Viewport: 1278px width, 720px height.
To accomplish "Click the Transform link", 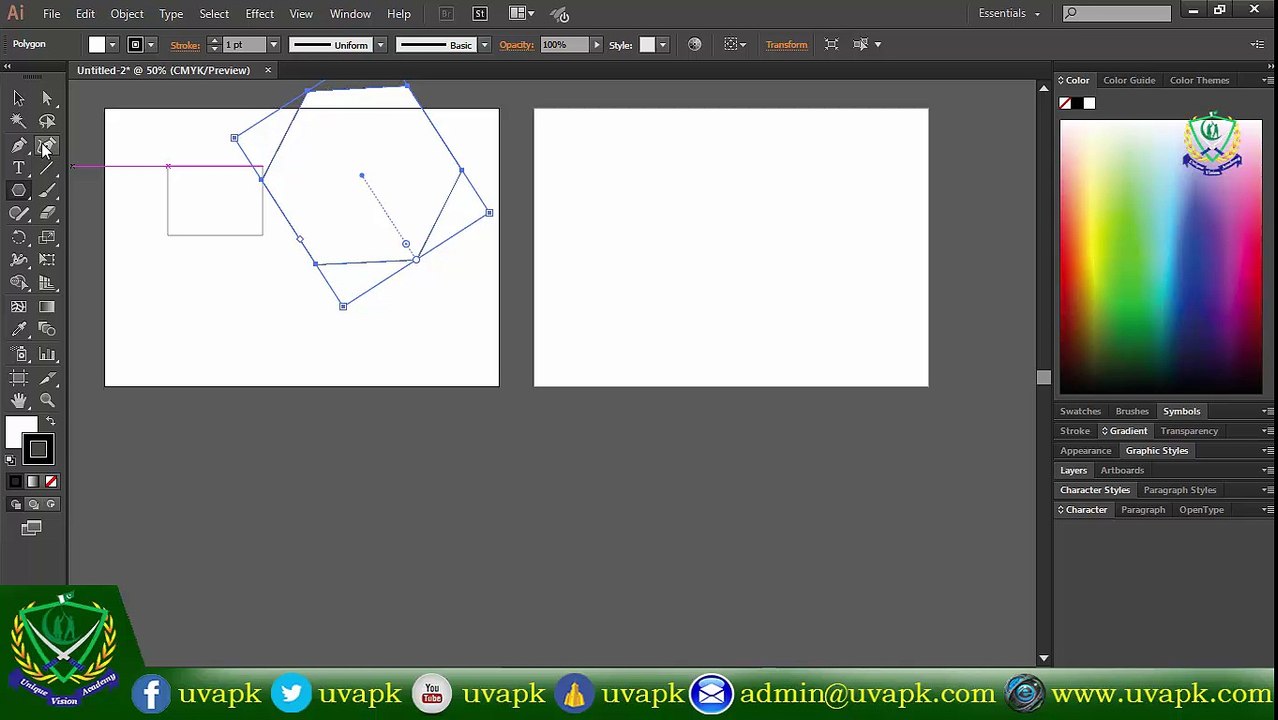I will (786, 44).
